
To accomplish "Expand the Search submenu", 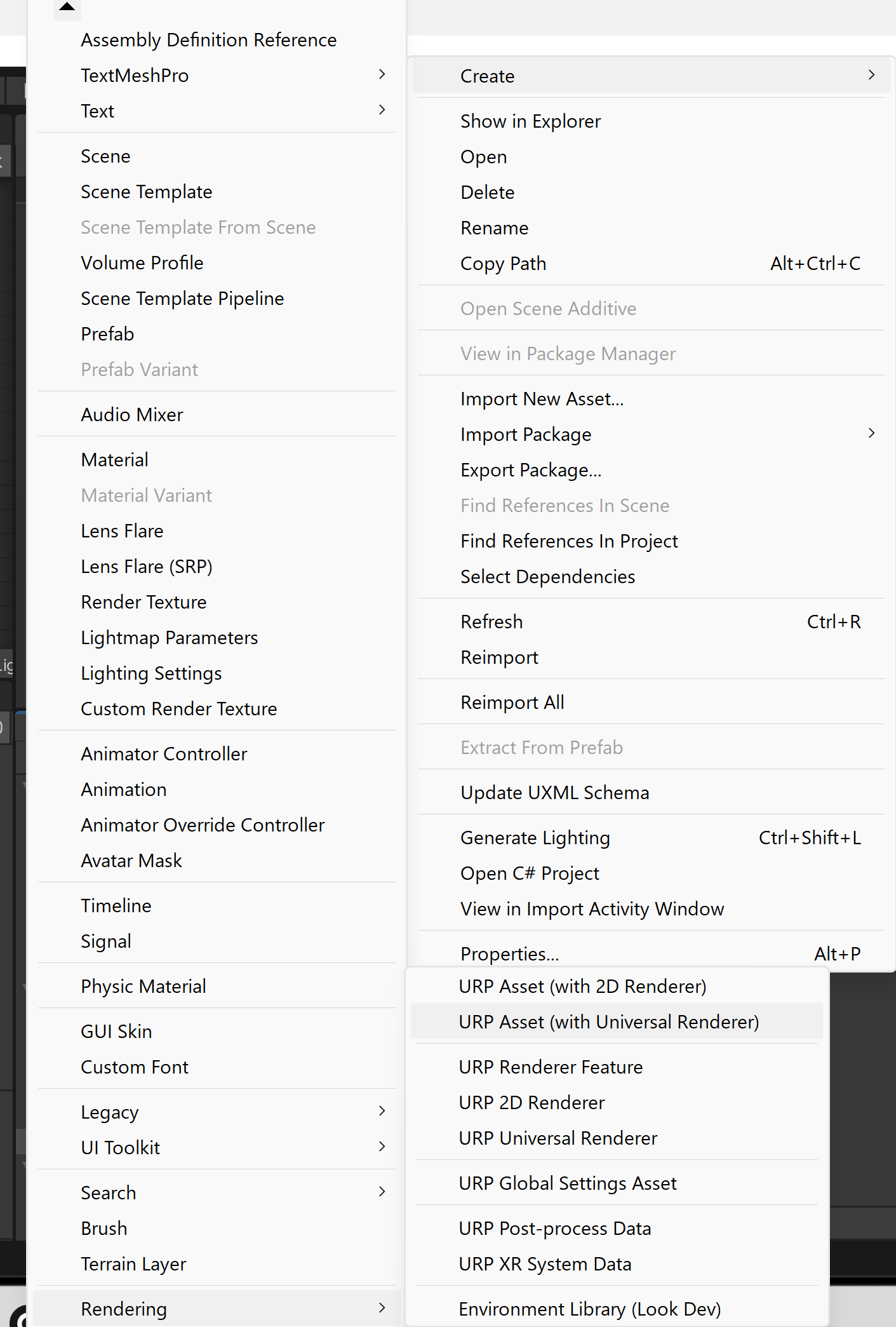I will [382, 1192].
